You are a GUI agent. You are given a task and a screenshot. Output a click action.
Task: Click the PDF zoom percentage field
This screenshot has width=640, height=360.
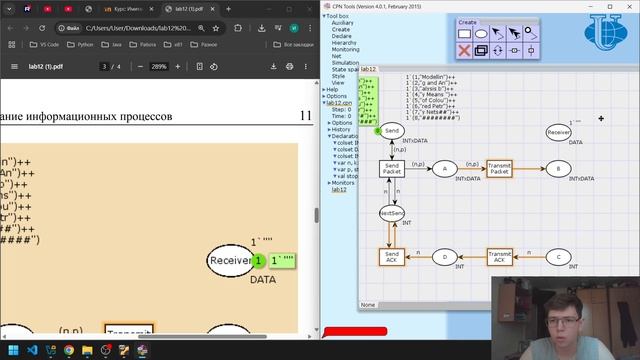pos(159,67)
